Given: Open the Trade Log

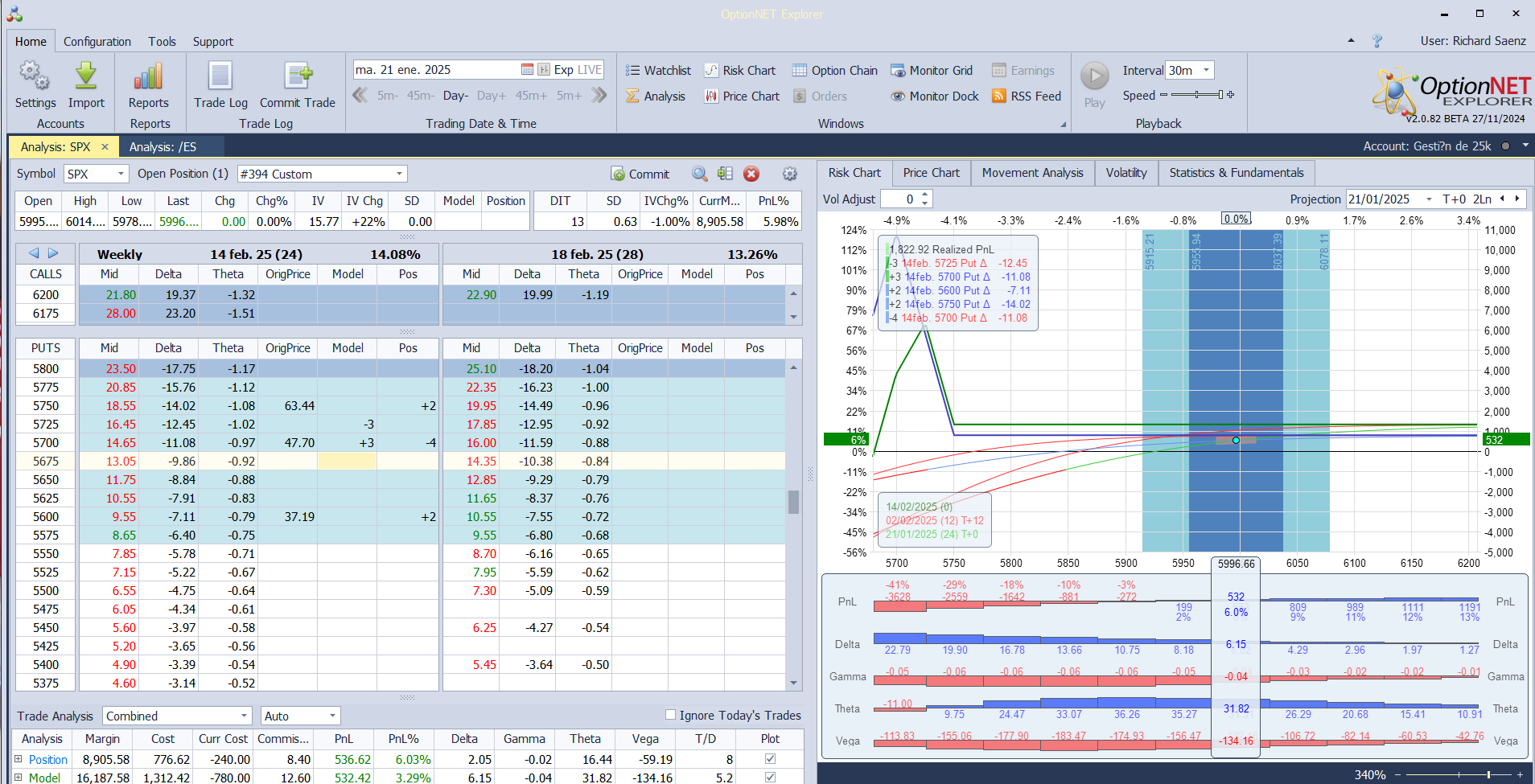Looking at the screenshot, I should [x=220, y=85].
